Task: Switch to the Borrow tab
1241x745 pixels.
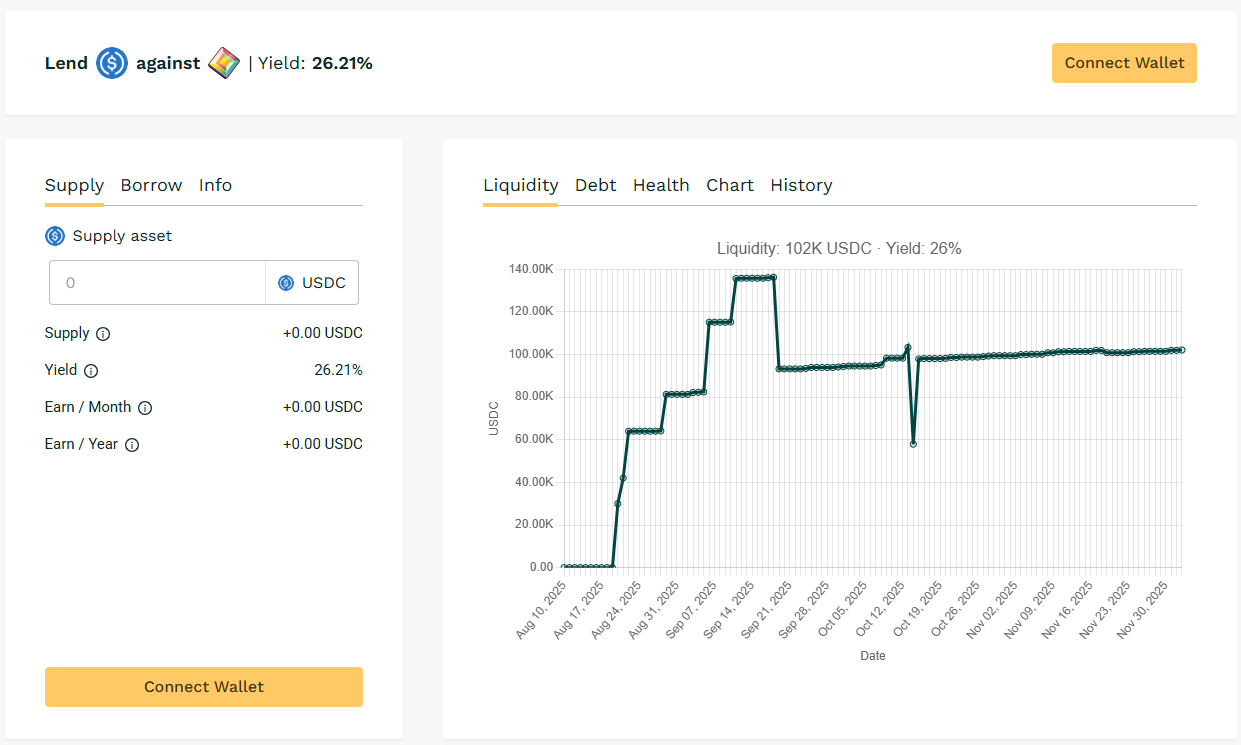Action: (151, 185)
